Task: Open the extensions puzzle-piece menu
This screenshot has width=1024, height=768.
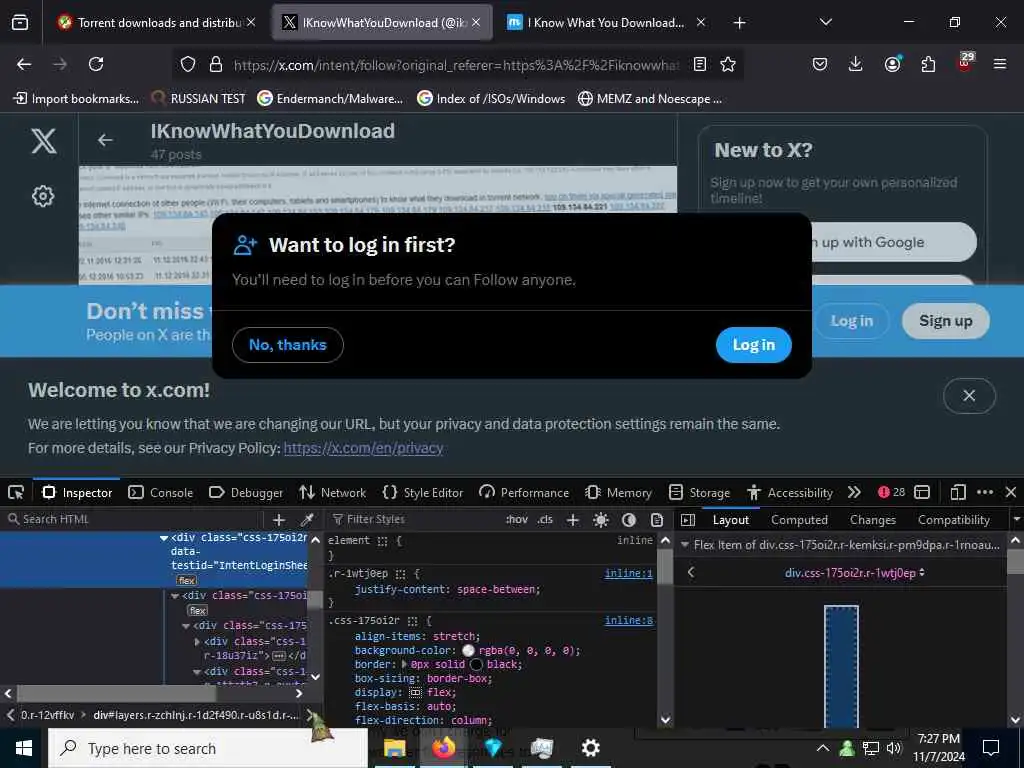Action: (928, 64)
